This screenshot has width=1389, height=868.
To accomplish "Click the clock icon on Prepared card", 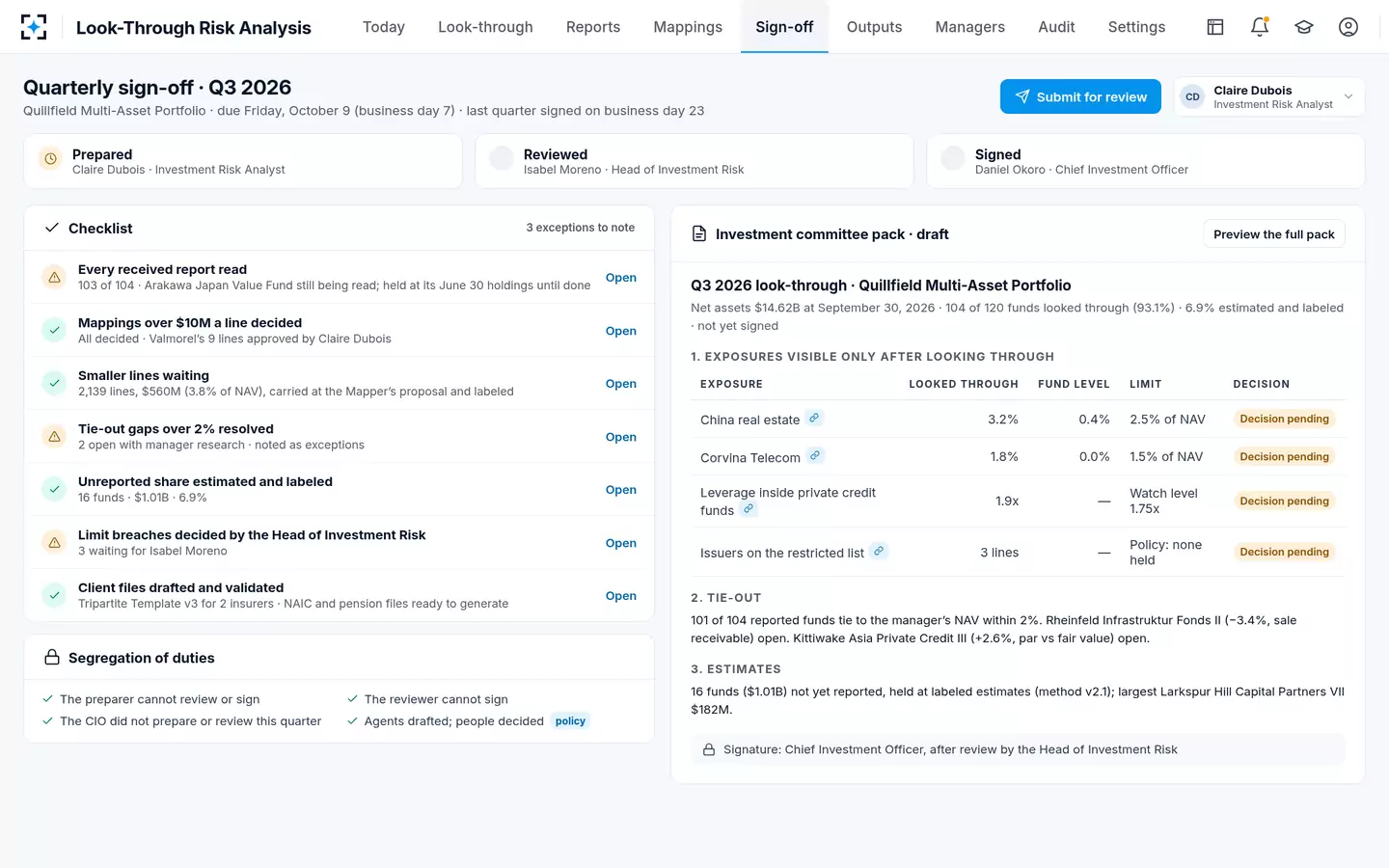I will [x=51, y=159].
